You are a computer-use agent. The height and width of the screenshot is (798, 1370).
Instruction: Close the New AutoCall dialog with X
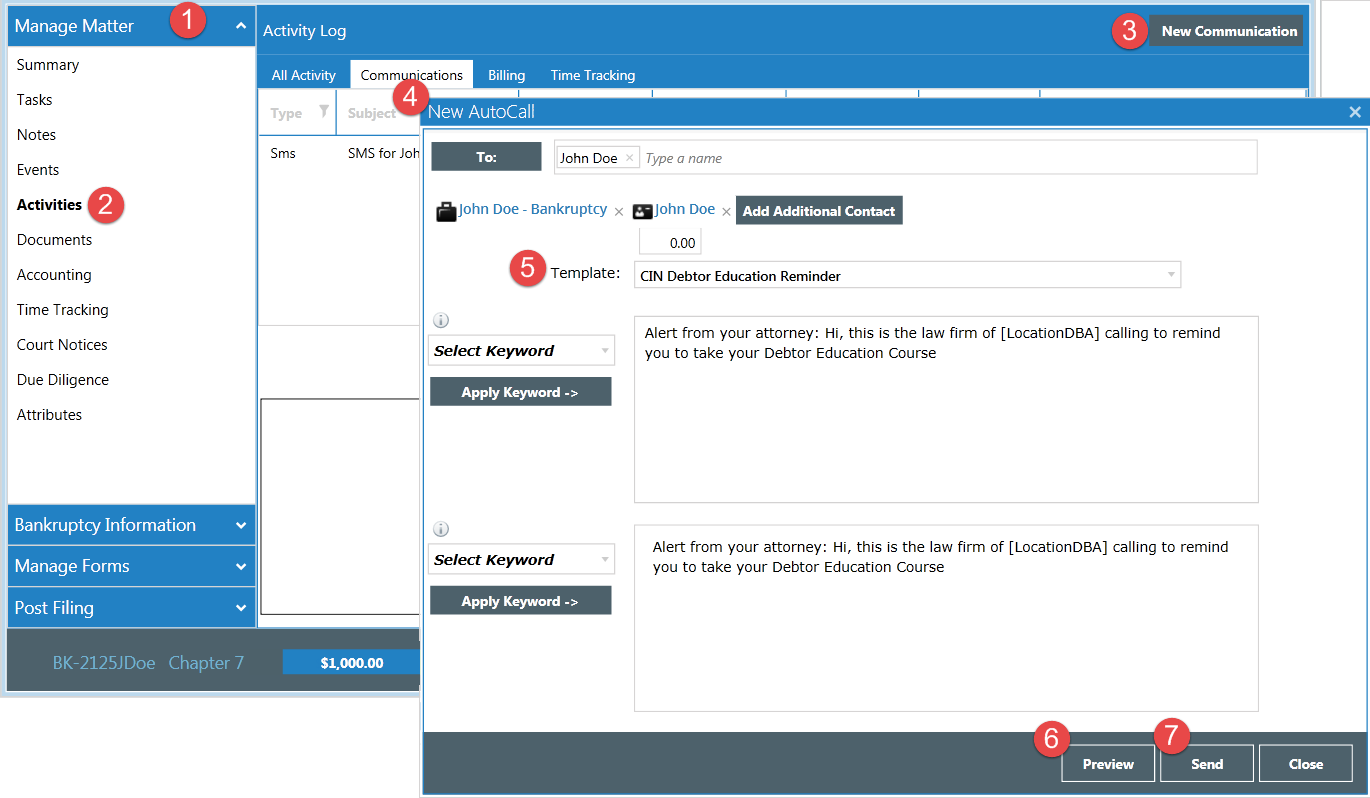[1355, 112]
